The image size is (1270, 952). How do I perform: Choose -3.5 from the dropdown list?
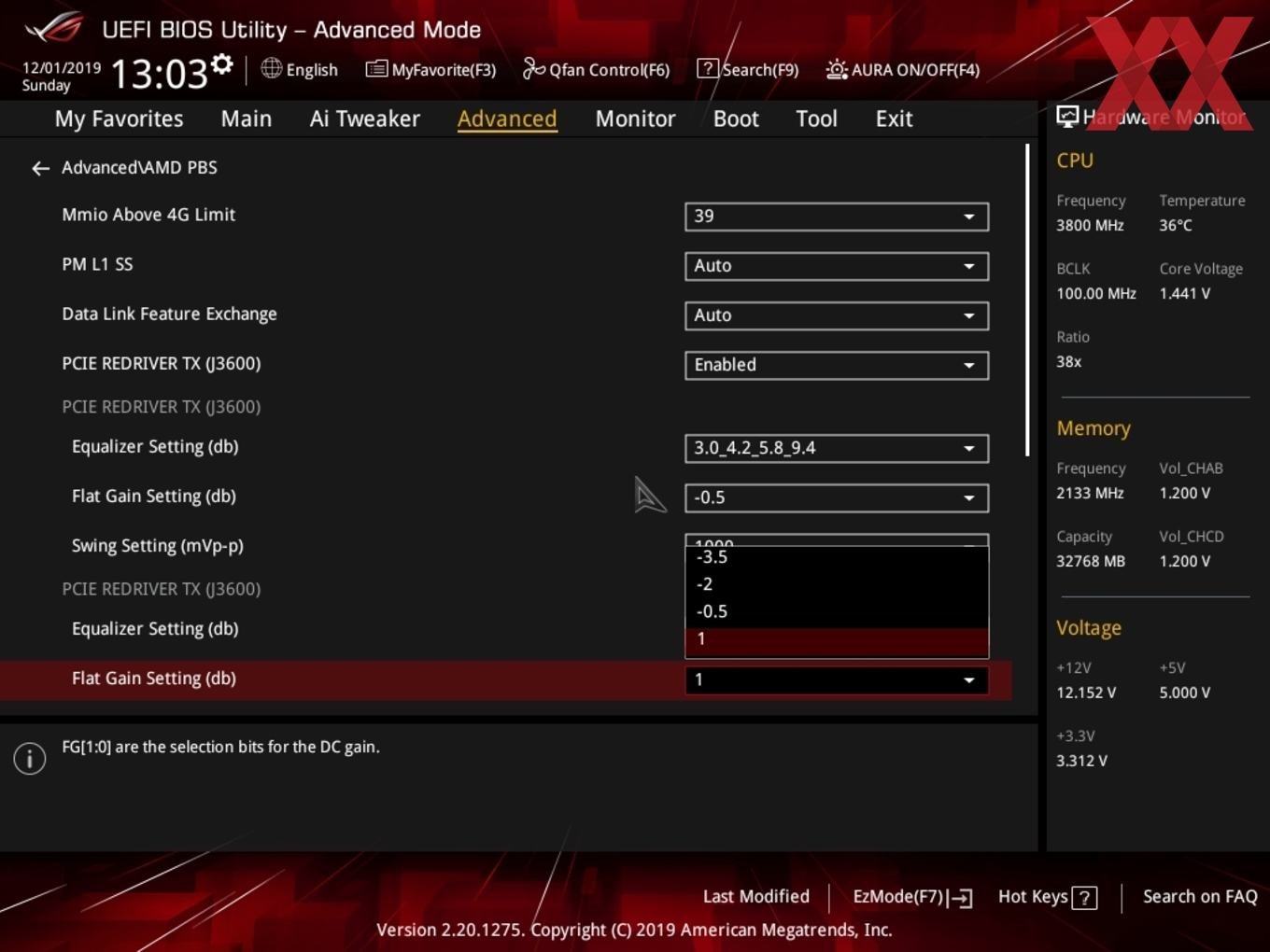point(837,557)
